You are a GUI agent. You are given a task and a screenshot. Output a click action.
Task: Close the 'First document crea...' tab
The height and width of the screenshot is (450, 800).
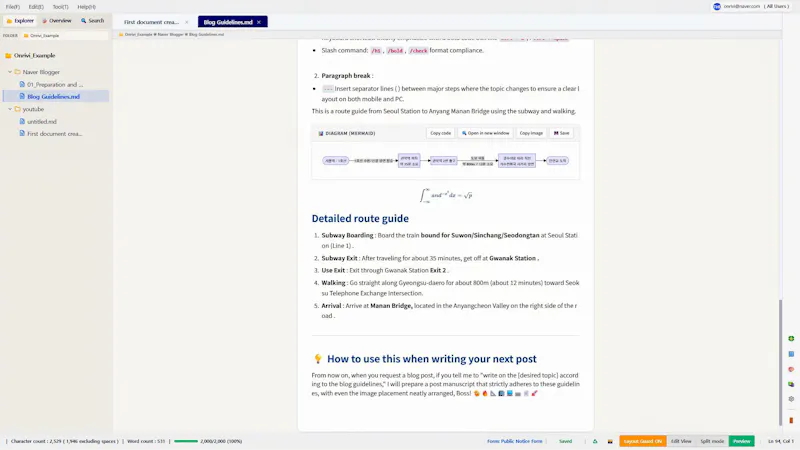coord(187,22)
